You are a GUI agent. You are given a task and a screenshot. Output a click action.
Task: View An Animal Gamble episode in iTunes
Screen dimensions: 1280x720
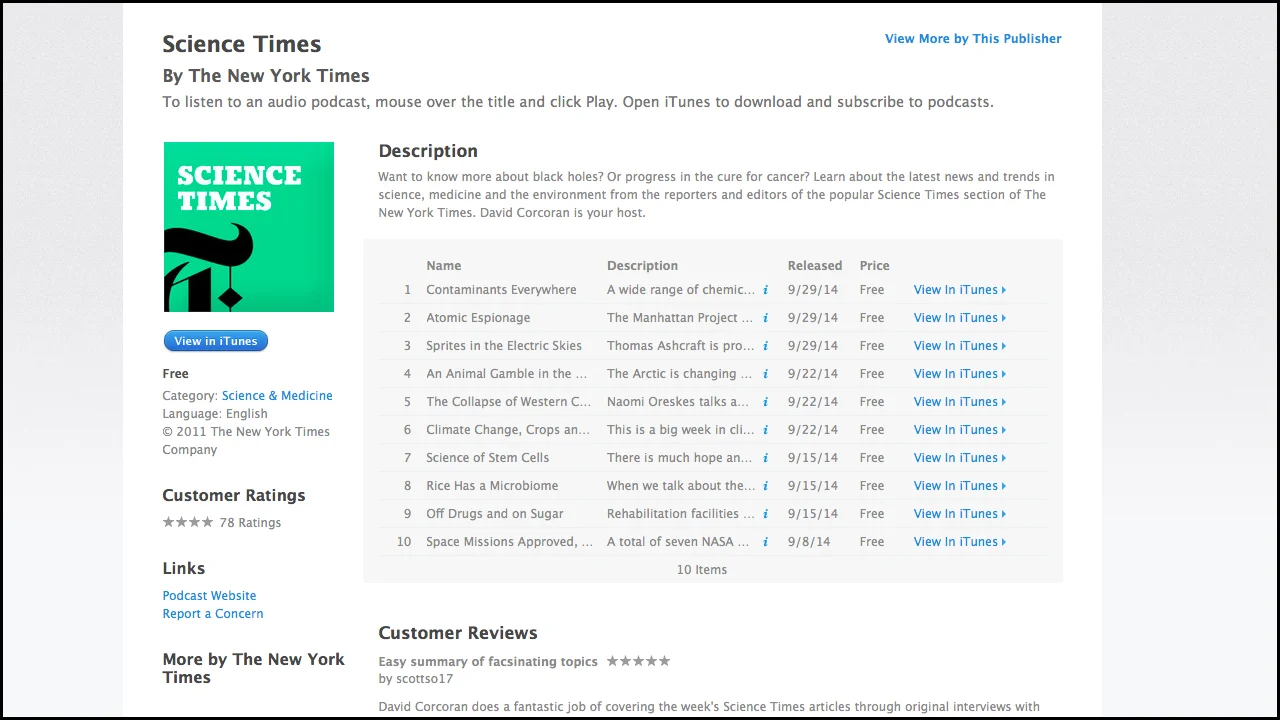960,374
